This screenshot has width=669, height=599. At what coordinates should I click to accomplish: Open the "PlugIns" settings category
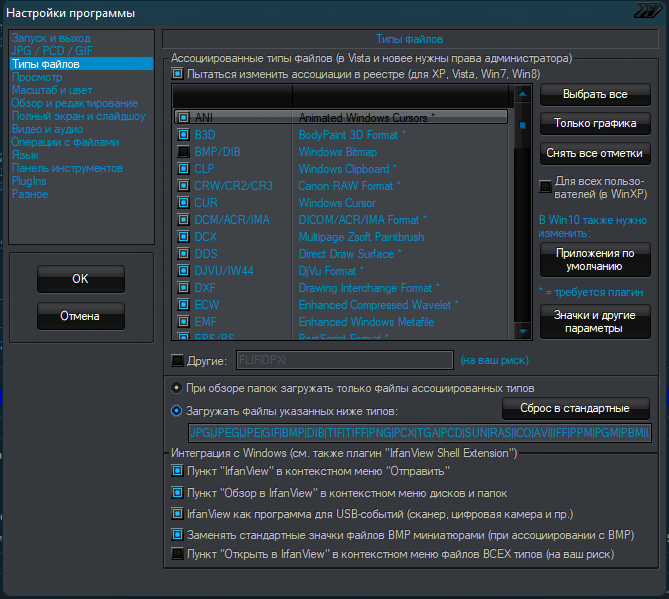coord(29,181)
